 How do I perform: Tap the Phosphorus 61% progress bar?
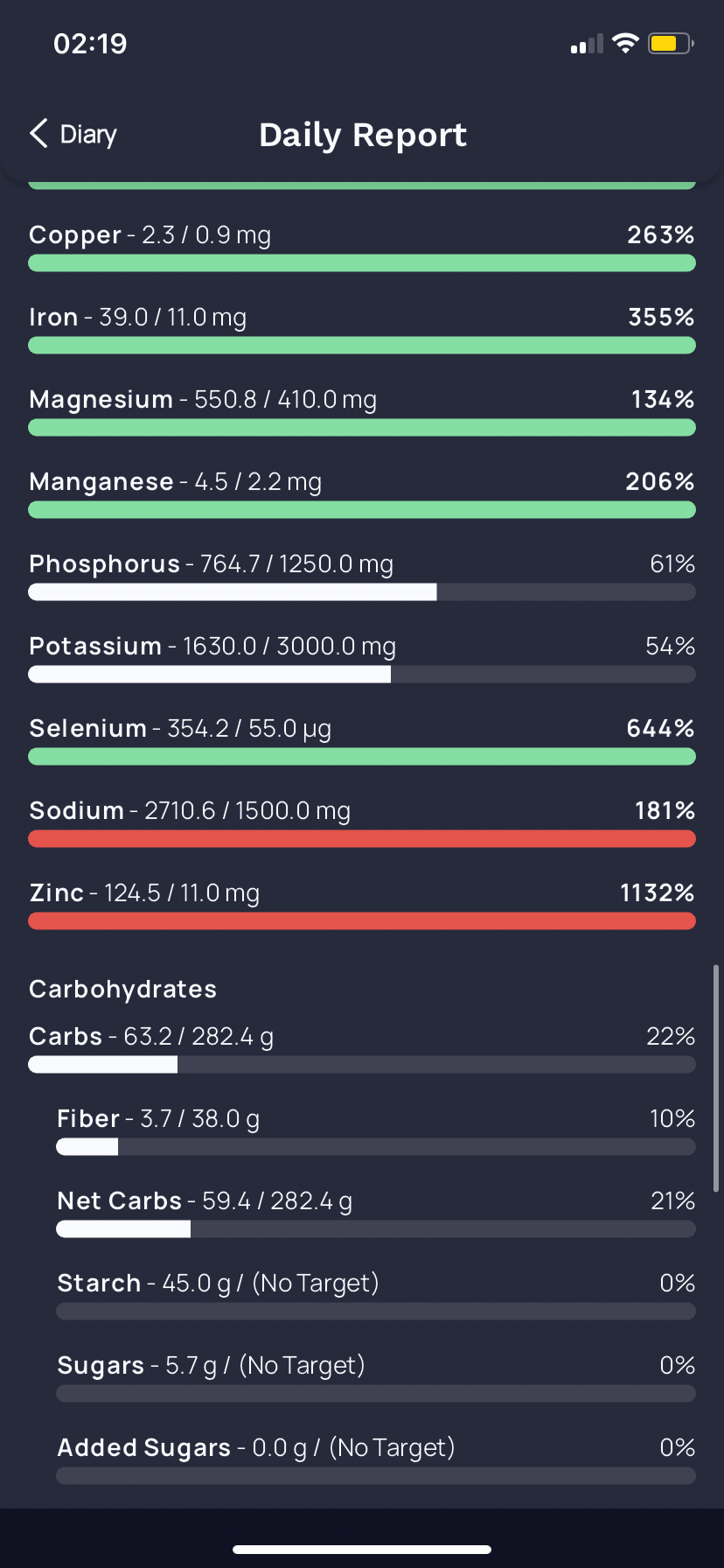[362, 592]
